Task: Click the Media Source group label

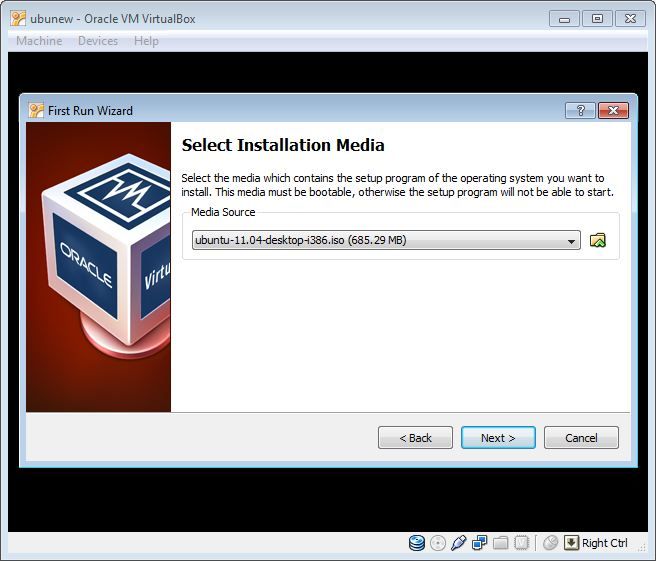Action: point(223,212)
